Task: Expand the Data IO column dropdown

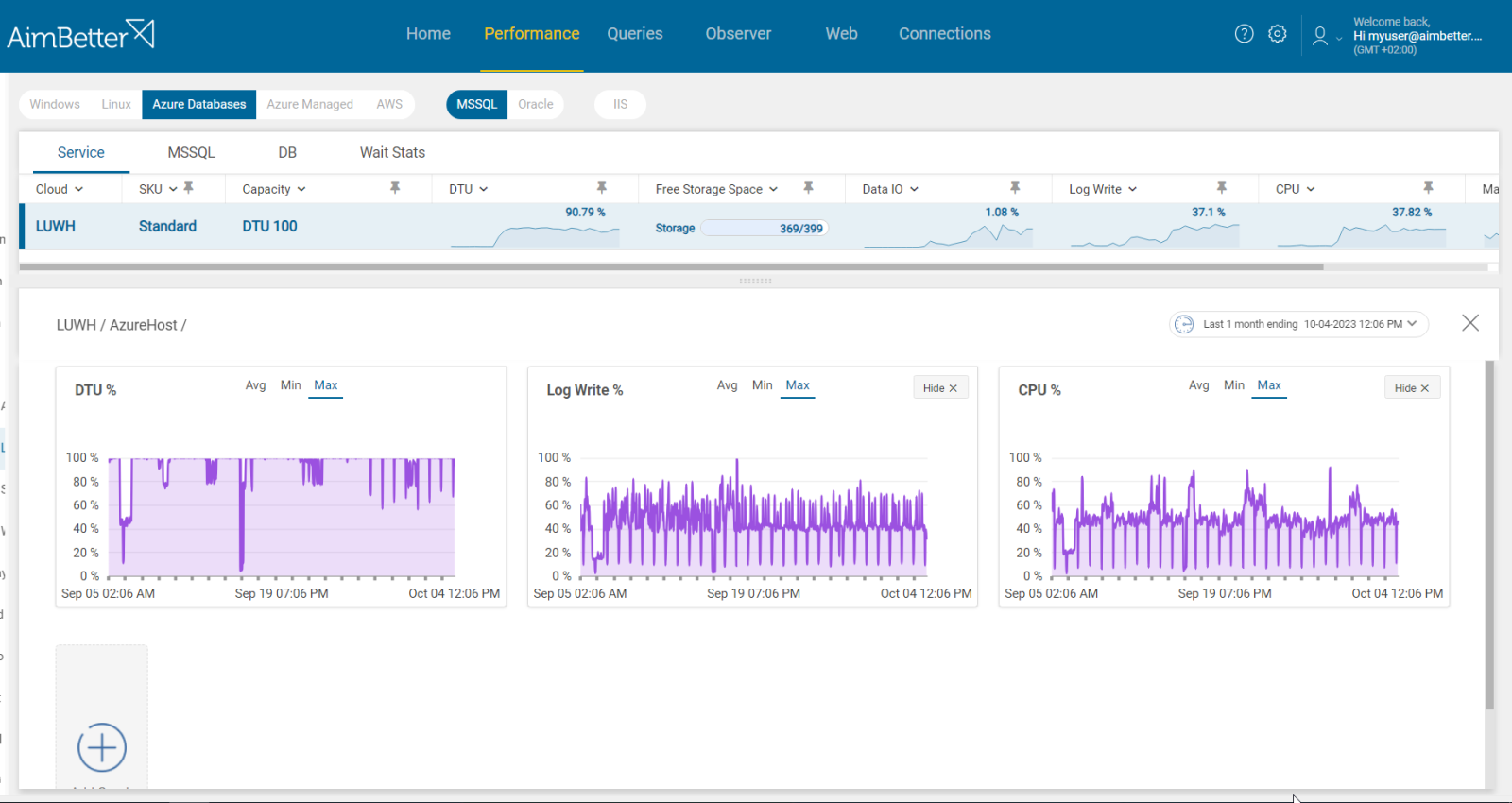Action: pos(914,189)
